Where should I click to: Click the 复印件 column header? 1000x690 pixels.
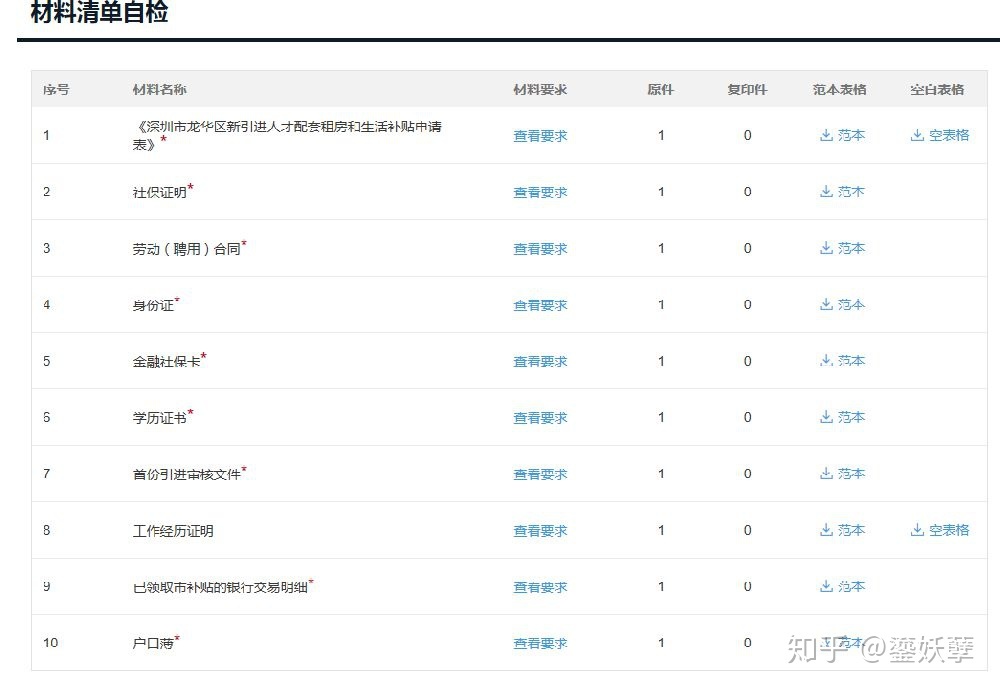point(747,90)
